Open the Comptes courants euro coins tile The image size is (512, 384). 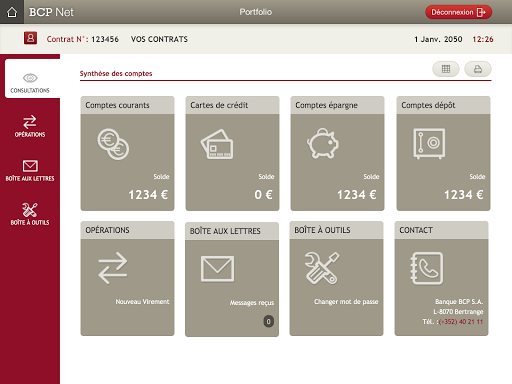(x=127, y=153)
